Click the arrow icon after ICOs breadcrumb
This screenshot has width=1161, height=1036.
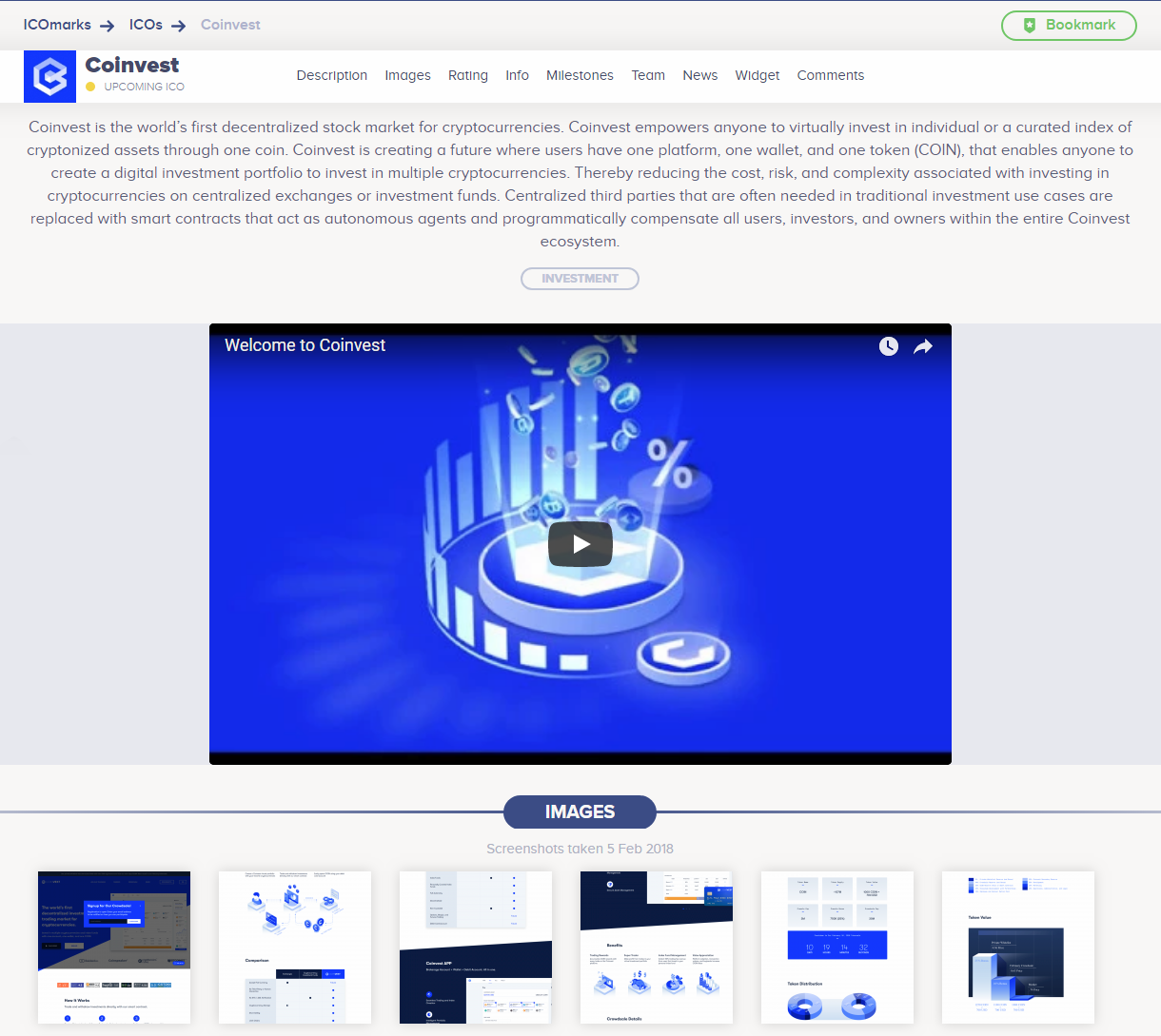pos(178,26)
